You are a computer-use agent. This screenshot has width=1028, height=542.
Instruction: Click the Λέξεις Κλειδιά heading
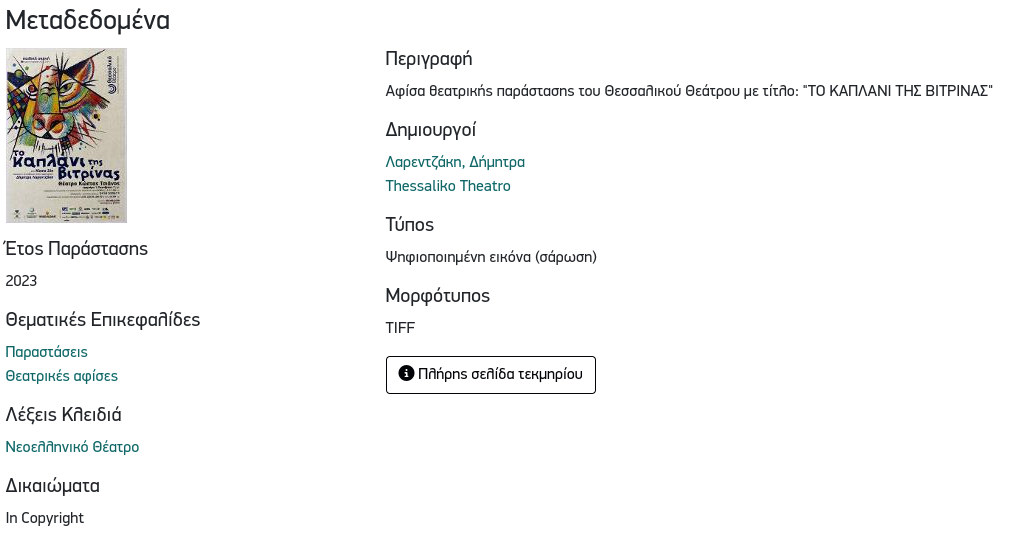(x=64, y=415)
